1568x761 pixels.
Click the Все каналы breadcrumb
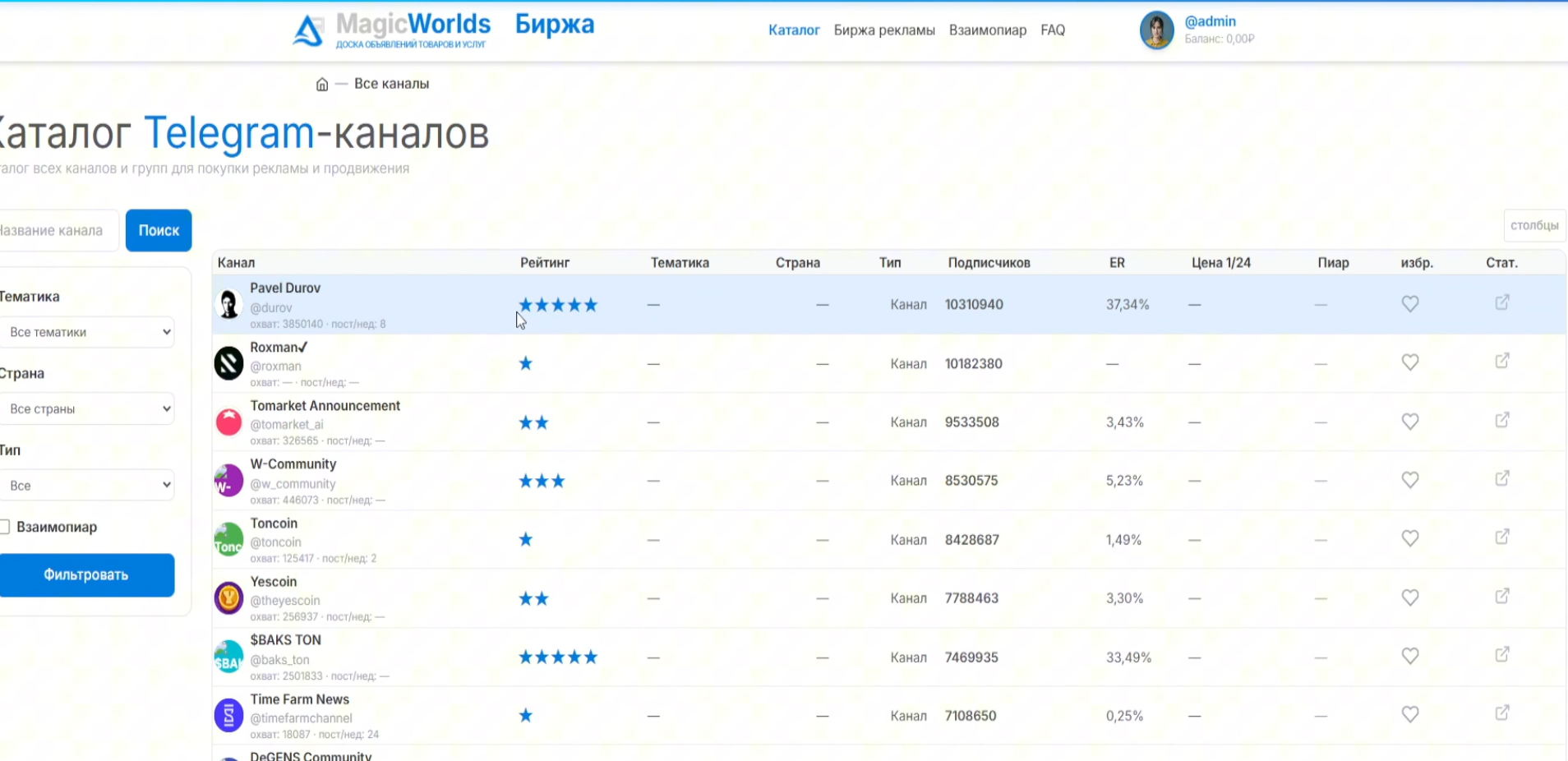coord(391,84)
